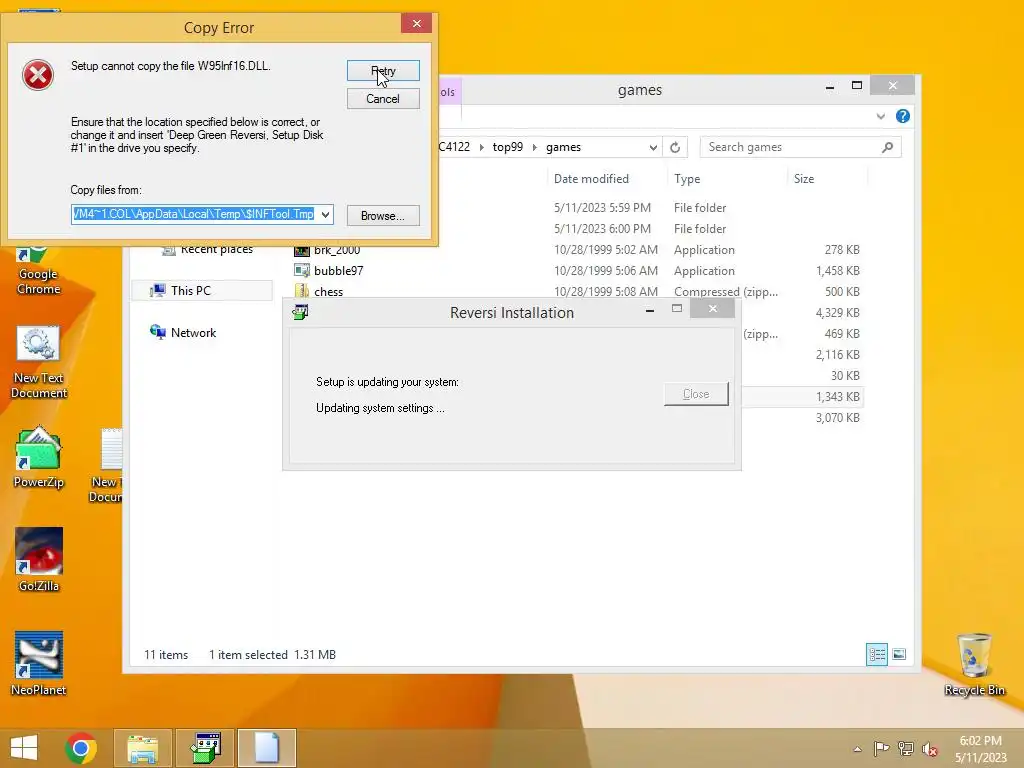Click the 3,070 KB size cell

[x=837, y=417]
